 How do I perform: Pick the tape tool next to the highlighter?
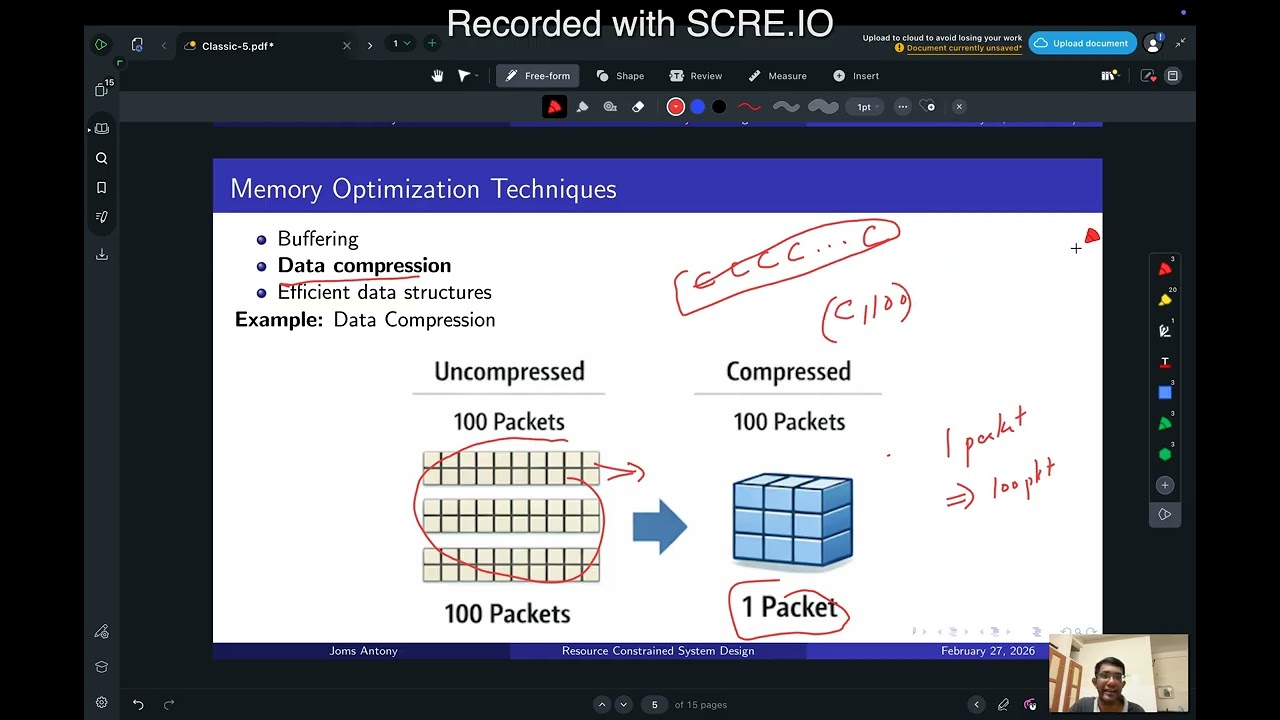pyautogui.click(x=610, y=107)
